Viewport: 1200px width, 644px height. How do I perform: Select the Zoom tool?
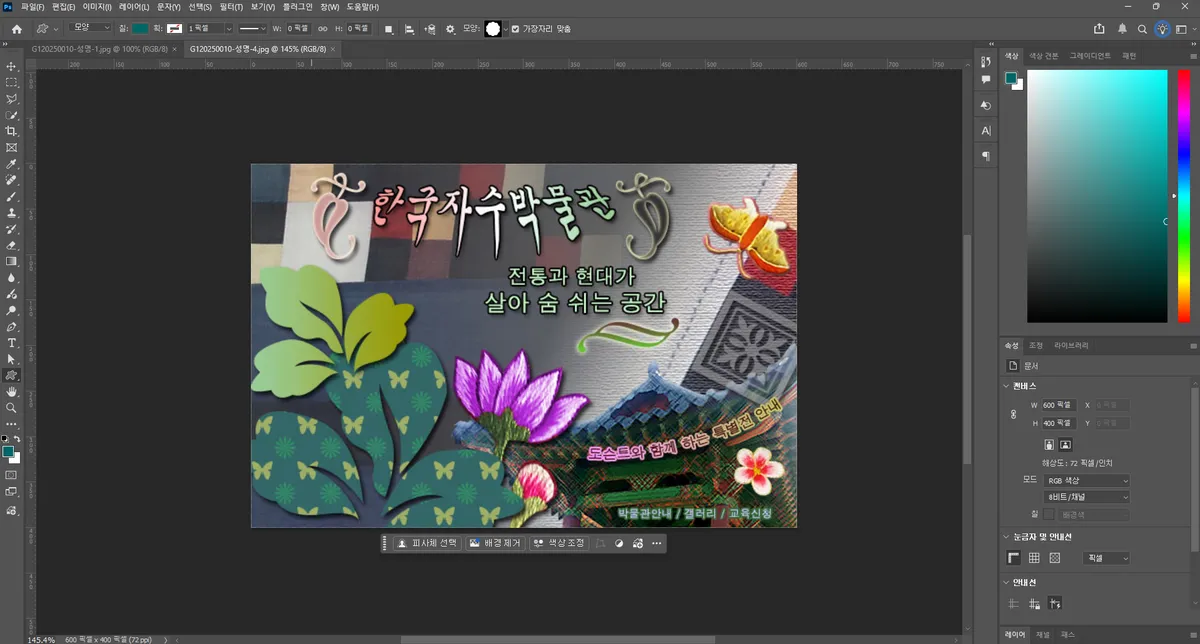coord(12,408)
